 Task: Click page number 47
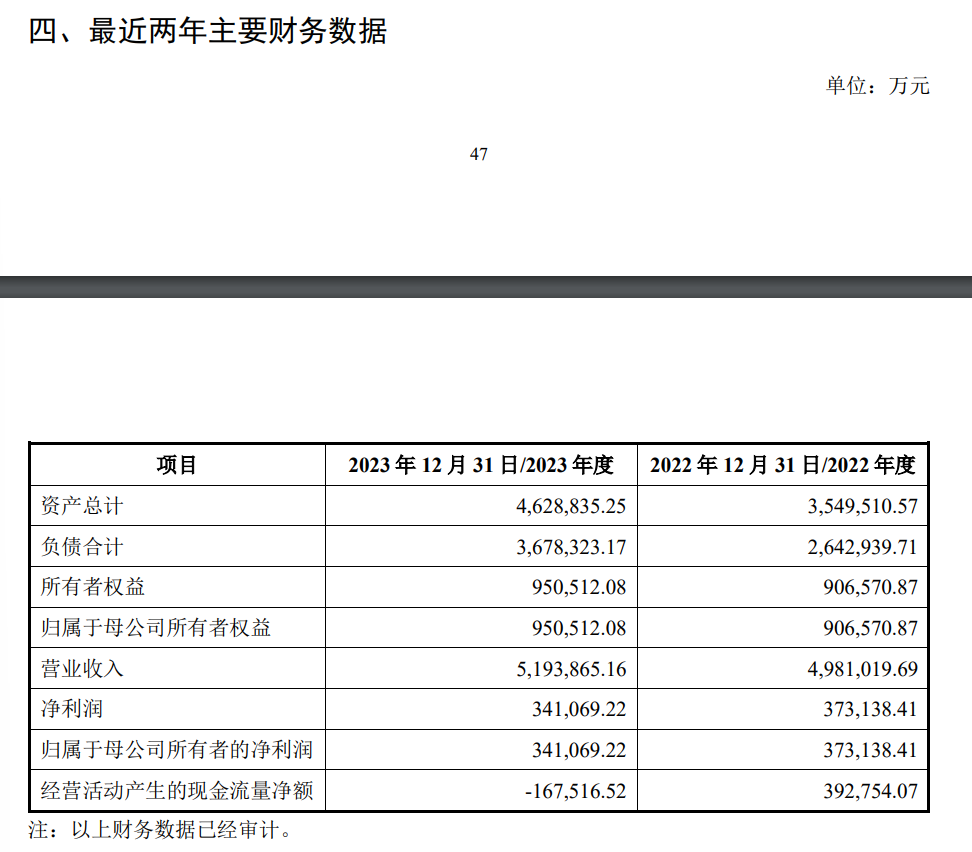click(479, 154)
